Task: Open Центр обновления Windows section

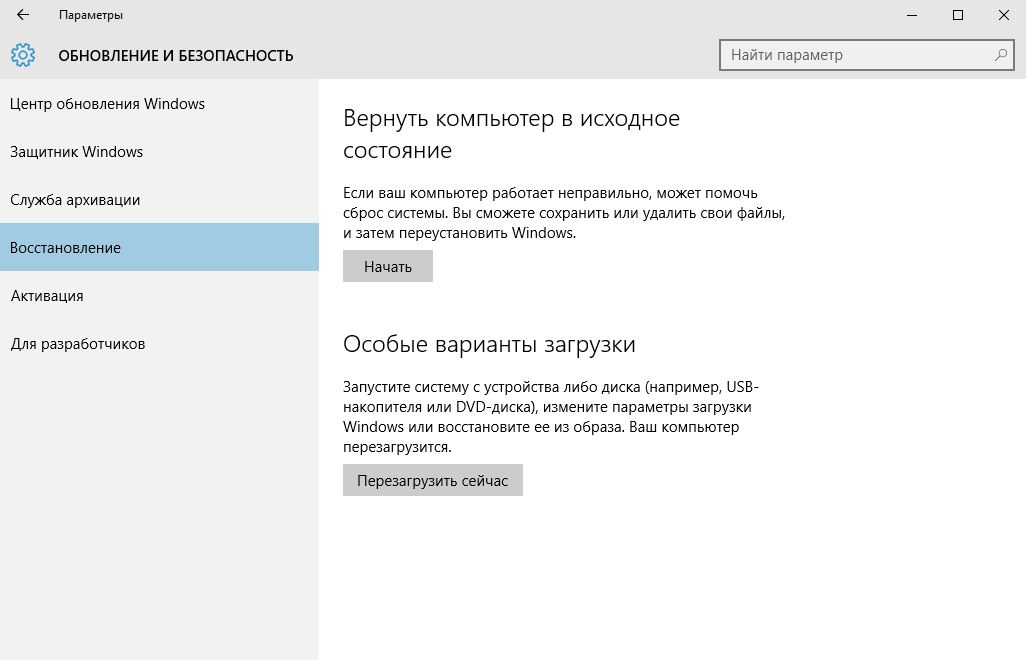Action: [159, 104]
